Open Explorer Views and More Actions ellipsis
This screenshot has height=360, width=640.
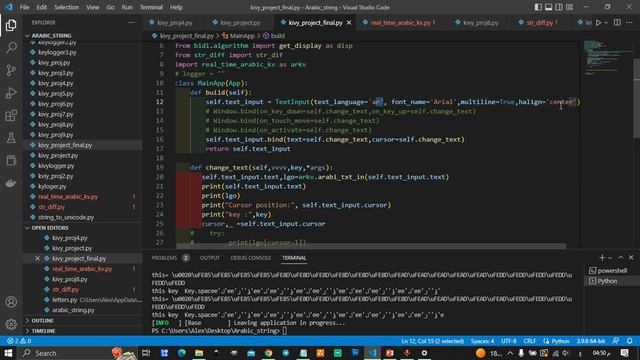point(131,23)
